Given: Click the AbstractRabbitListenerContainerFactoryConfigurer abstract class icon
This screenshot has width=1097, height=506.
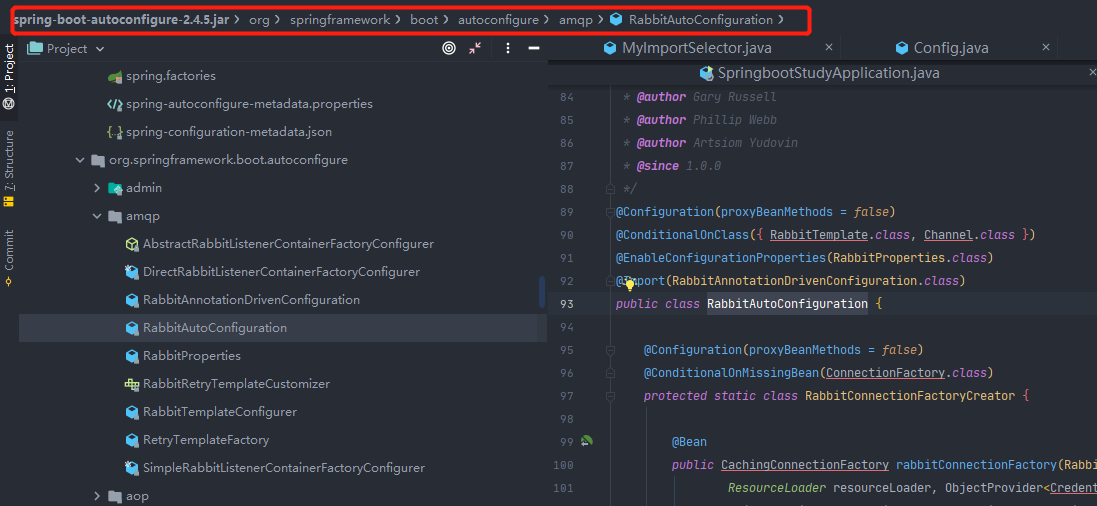Looking at the screenshot, I should tap(132, 244).
